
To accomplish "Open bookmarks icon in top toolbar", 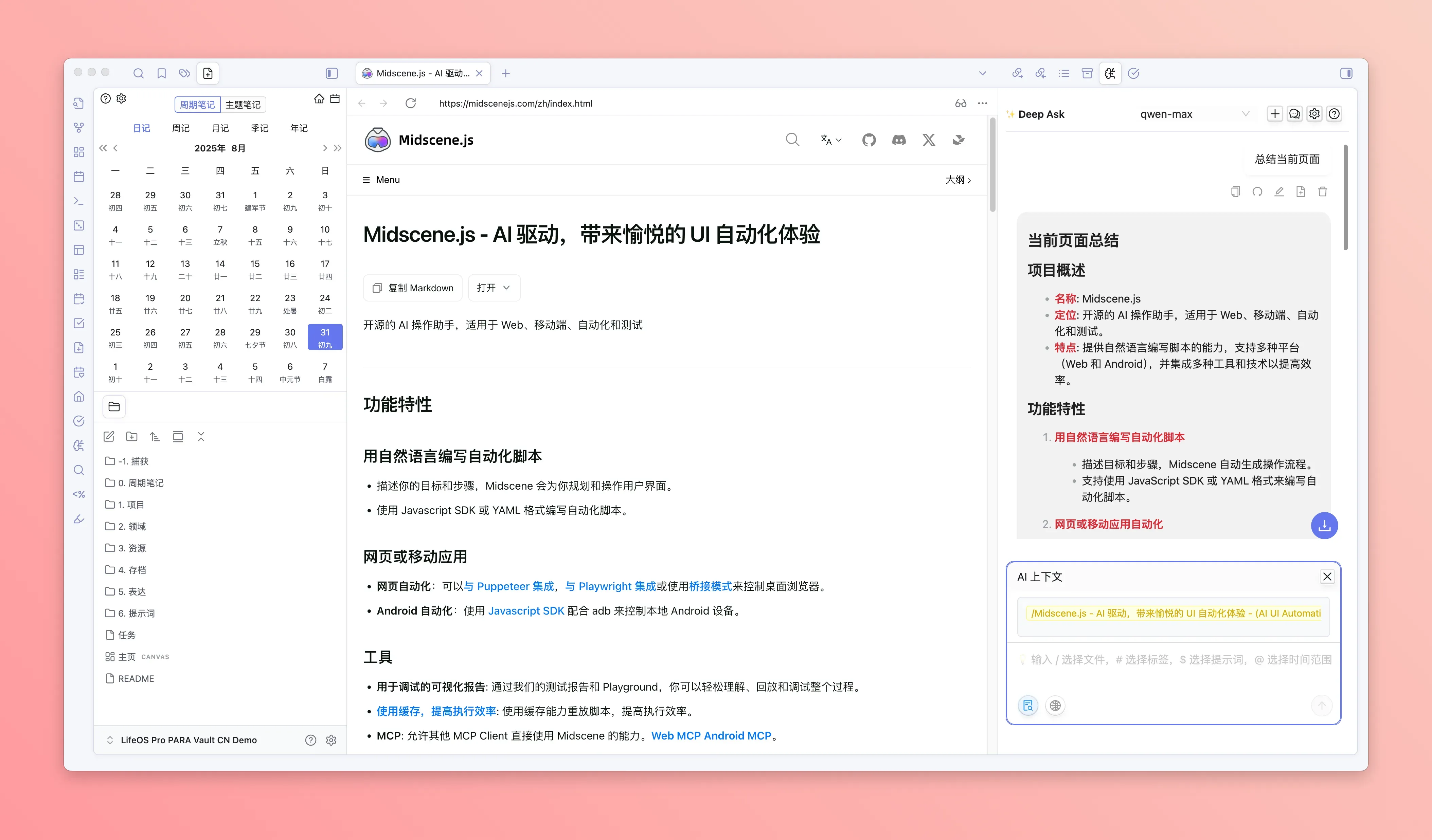I will [161, 73].
